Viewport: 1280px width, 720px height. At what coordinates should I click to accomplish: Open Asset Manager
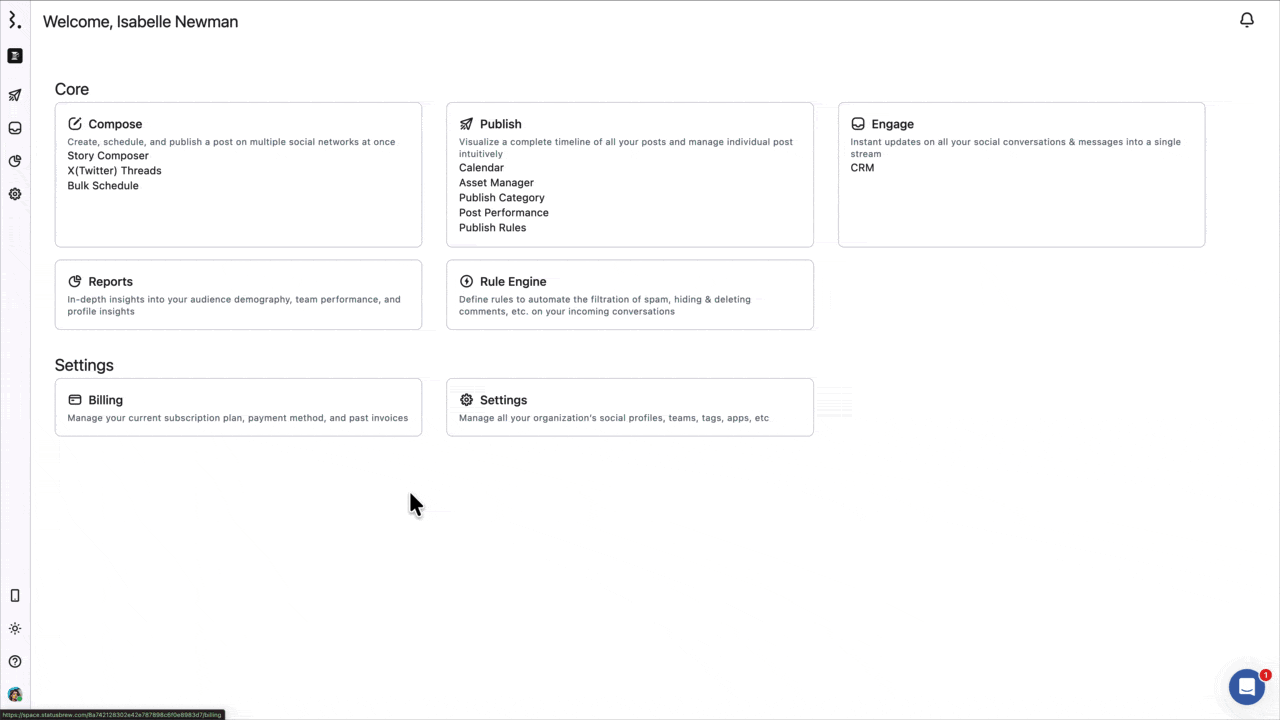tap(496, 183)
